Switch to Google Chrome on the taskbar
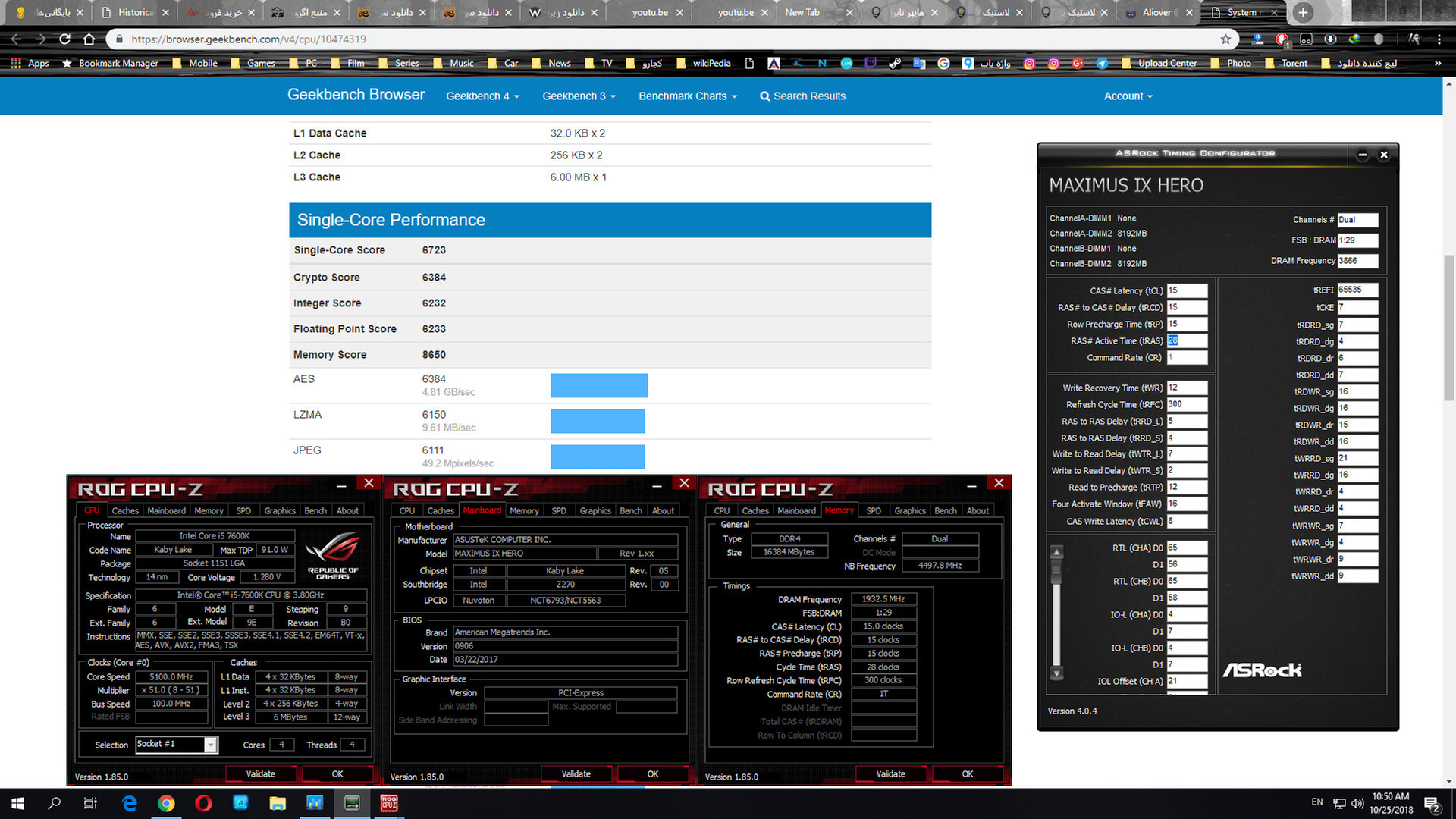Screen dimensions: 1456x819 point(166,803)
